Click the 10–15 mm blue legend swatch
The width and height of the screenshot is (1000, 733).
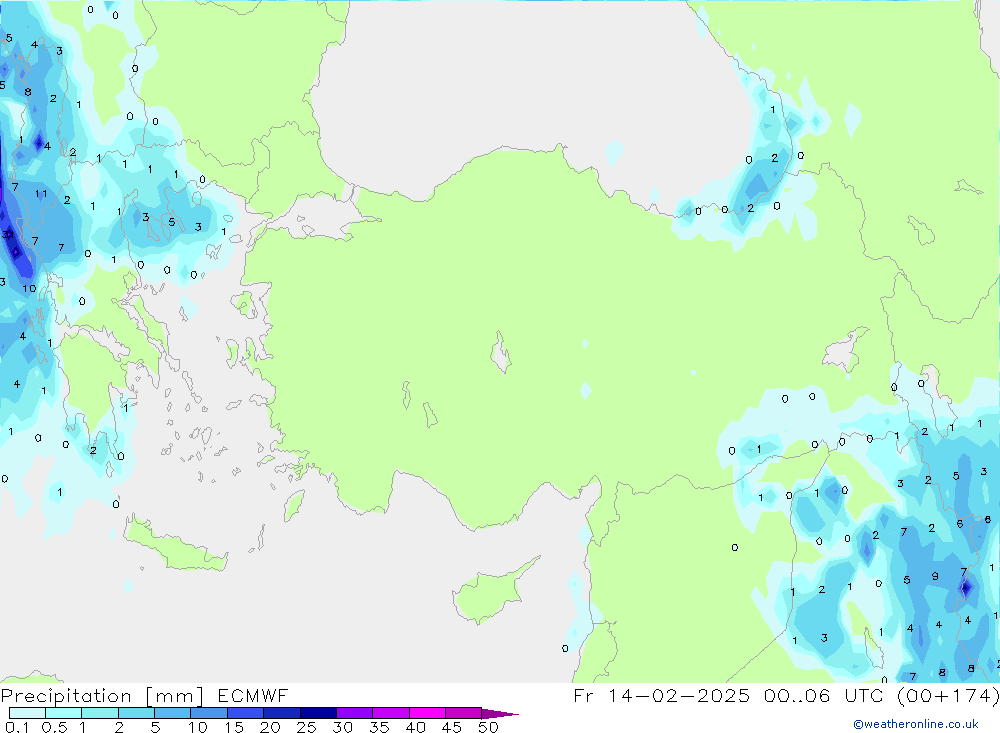click(x=209, y=713)
